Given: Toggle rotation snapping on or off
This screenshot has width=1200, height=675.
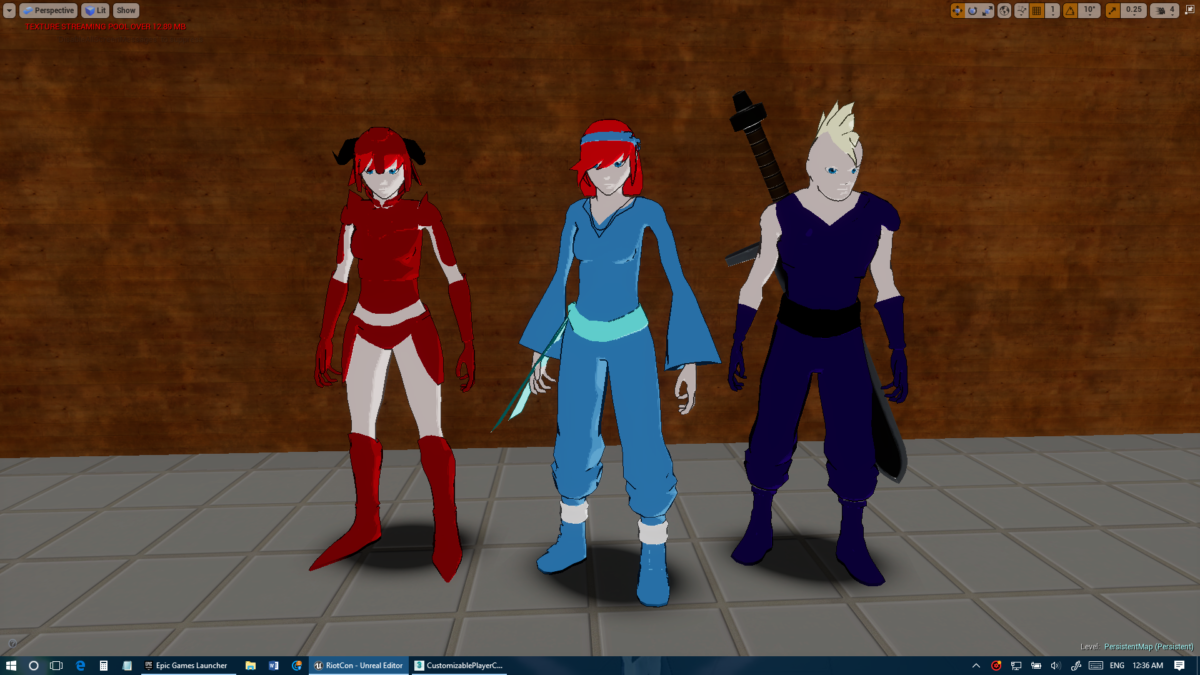Looking at the screenshot, I should pos(1070,10).
